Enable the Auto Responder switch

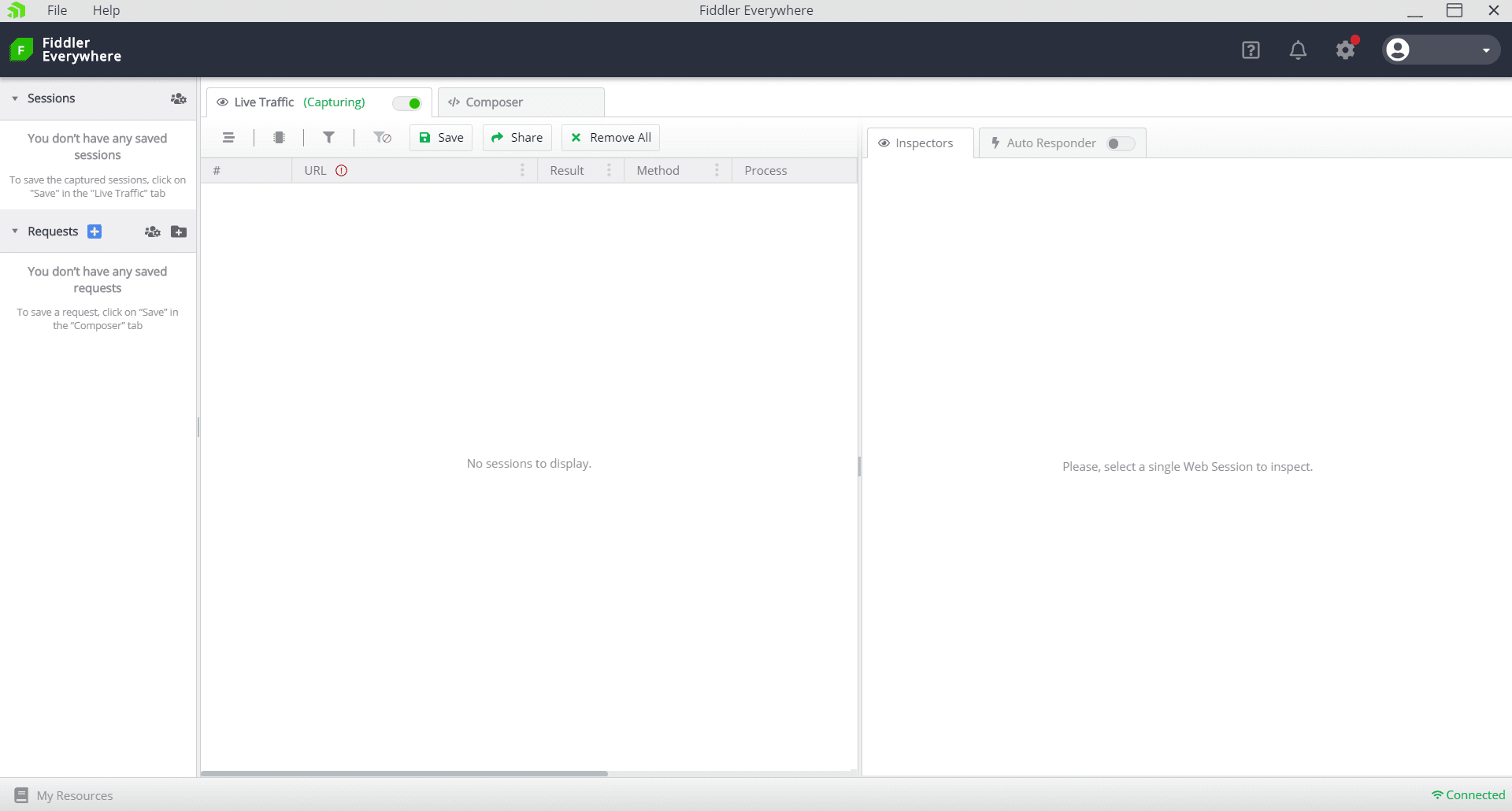(x=1121, y=143)
